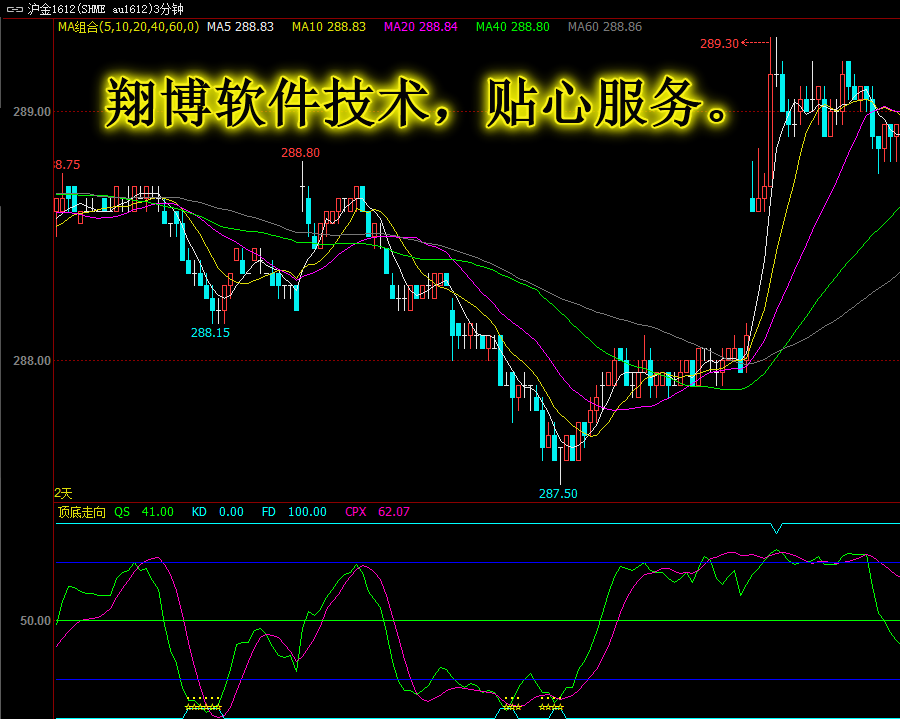
Task: Click the 287.50 lowest price label
Action: [x=558, y=493]
